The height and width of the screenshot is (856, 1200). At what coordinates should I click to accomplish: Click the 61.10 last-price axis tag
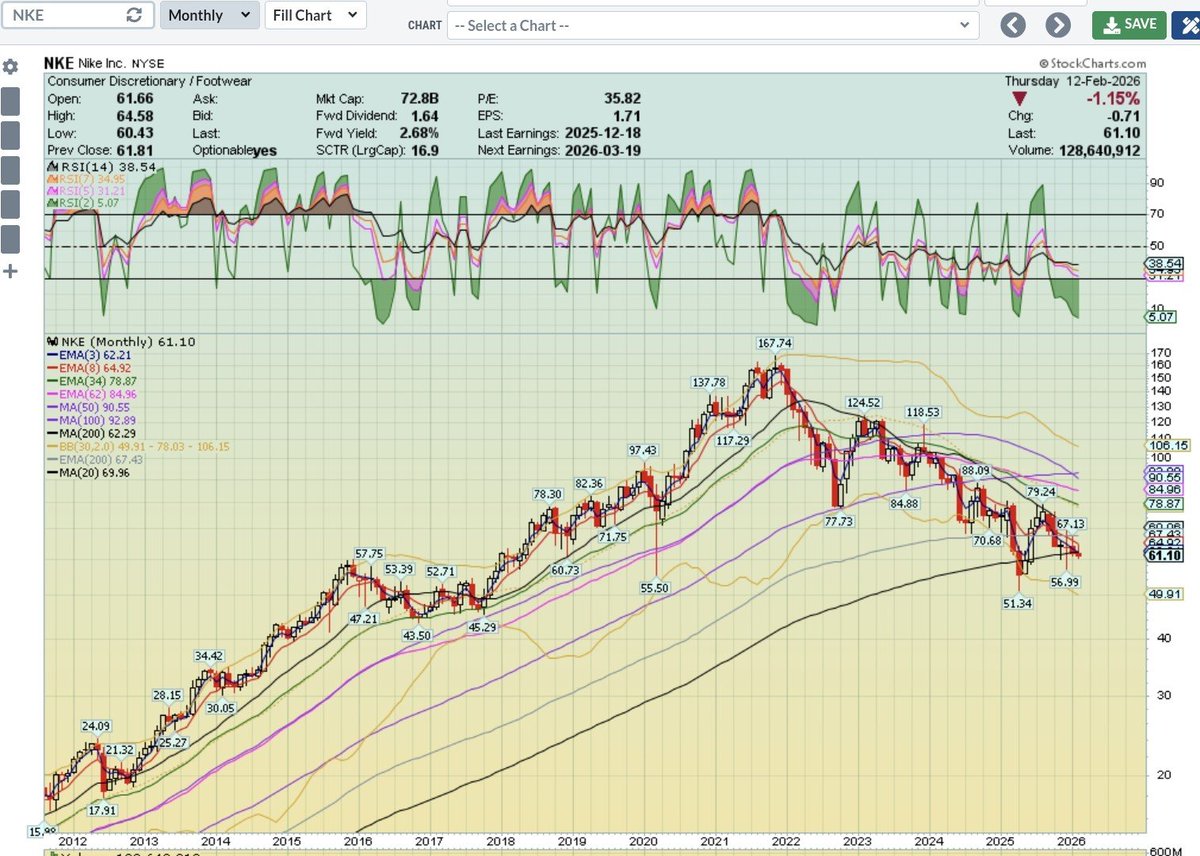[1165, 554]
